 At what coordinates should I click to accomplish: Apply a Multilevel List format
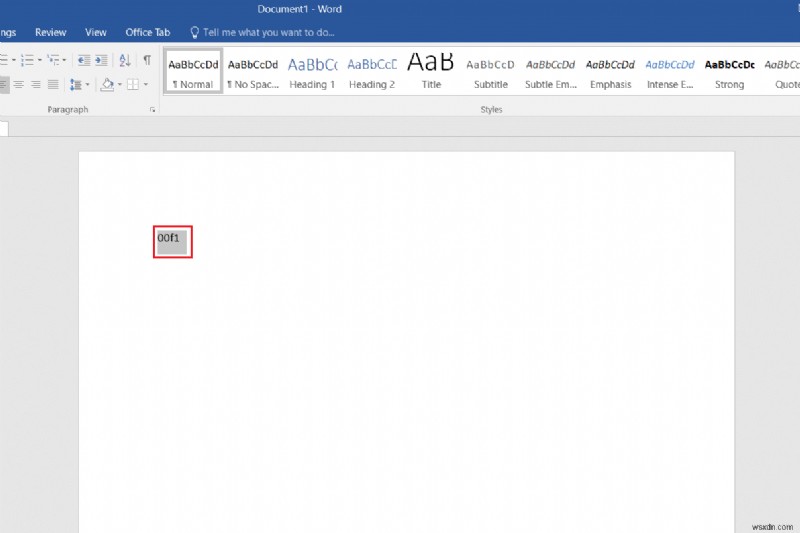(53, 60)
